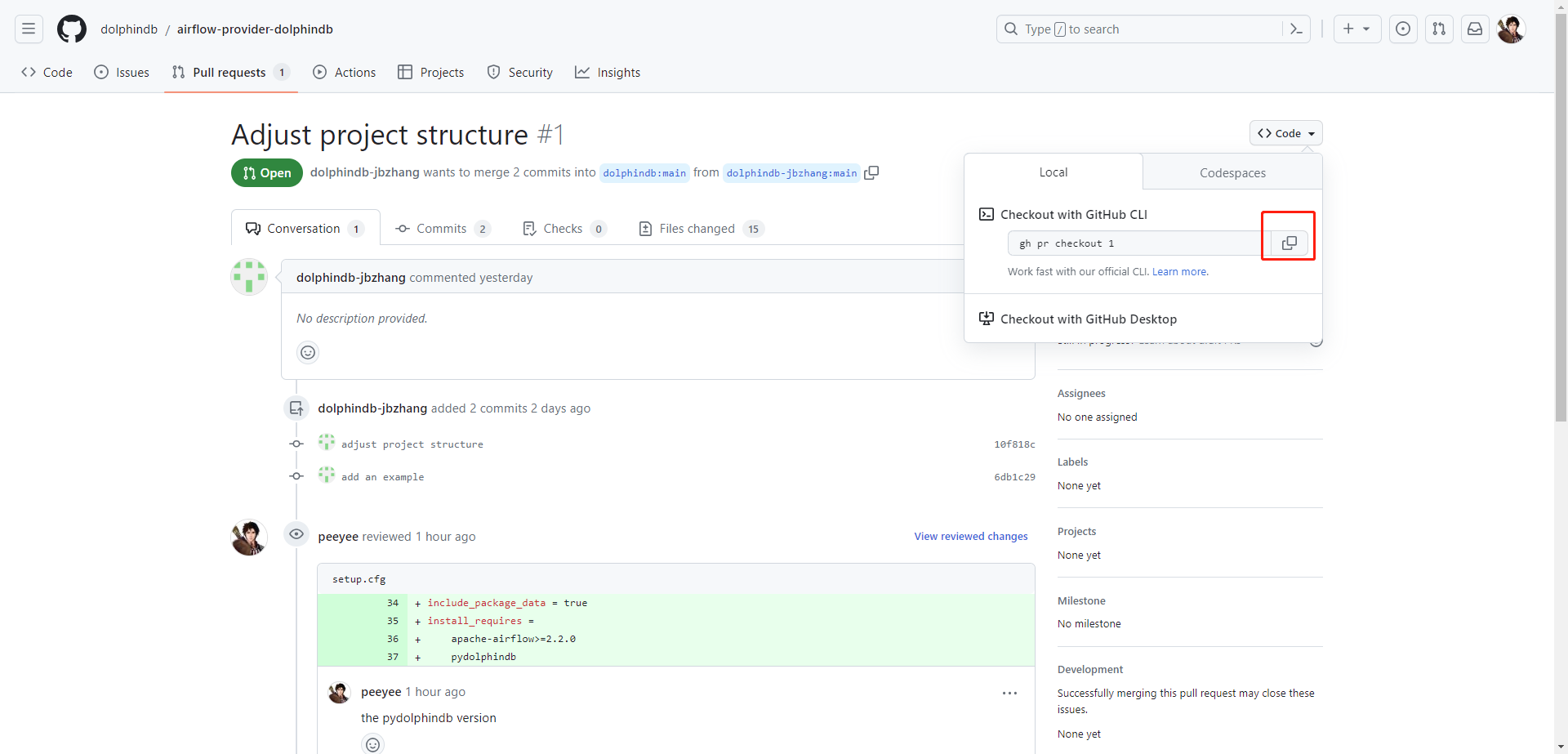Open the Checks tab
This screenshot has width=1568, height=754.
(564, 229)
